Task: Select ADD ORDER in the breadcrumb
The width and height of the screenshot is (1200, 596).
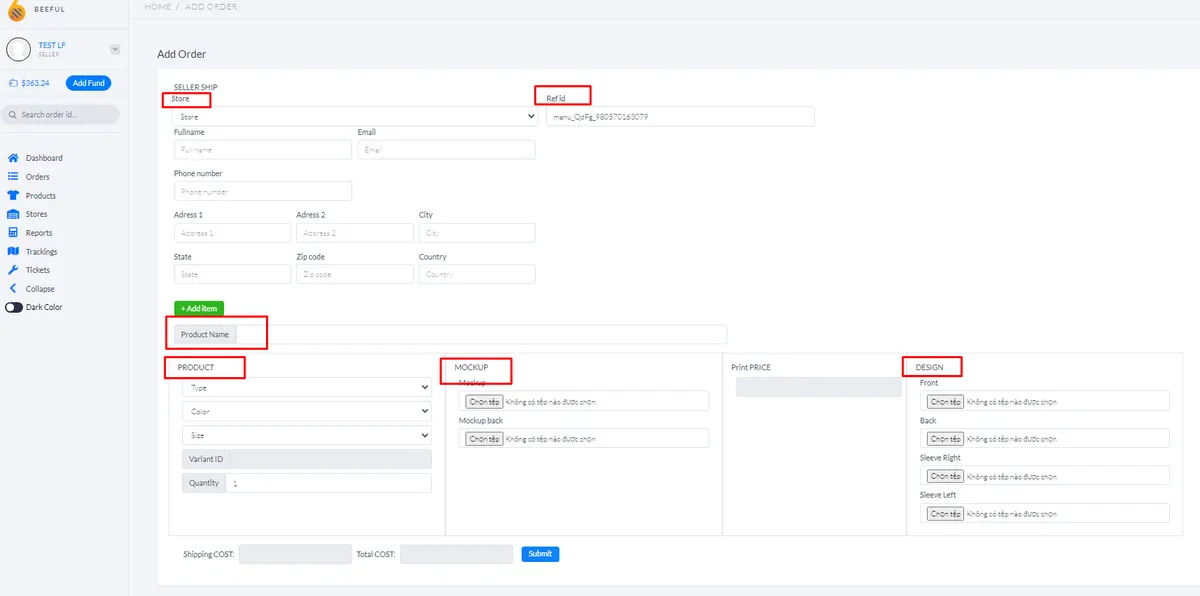Action: click(210, 6)
